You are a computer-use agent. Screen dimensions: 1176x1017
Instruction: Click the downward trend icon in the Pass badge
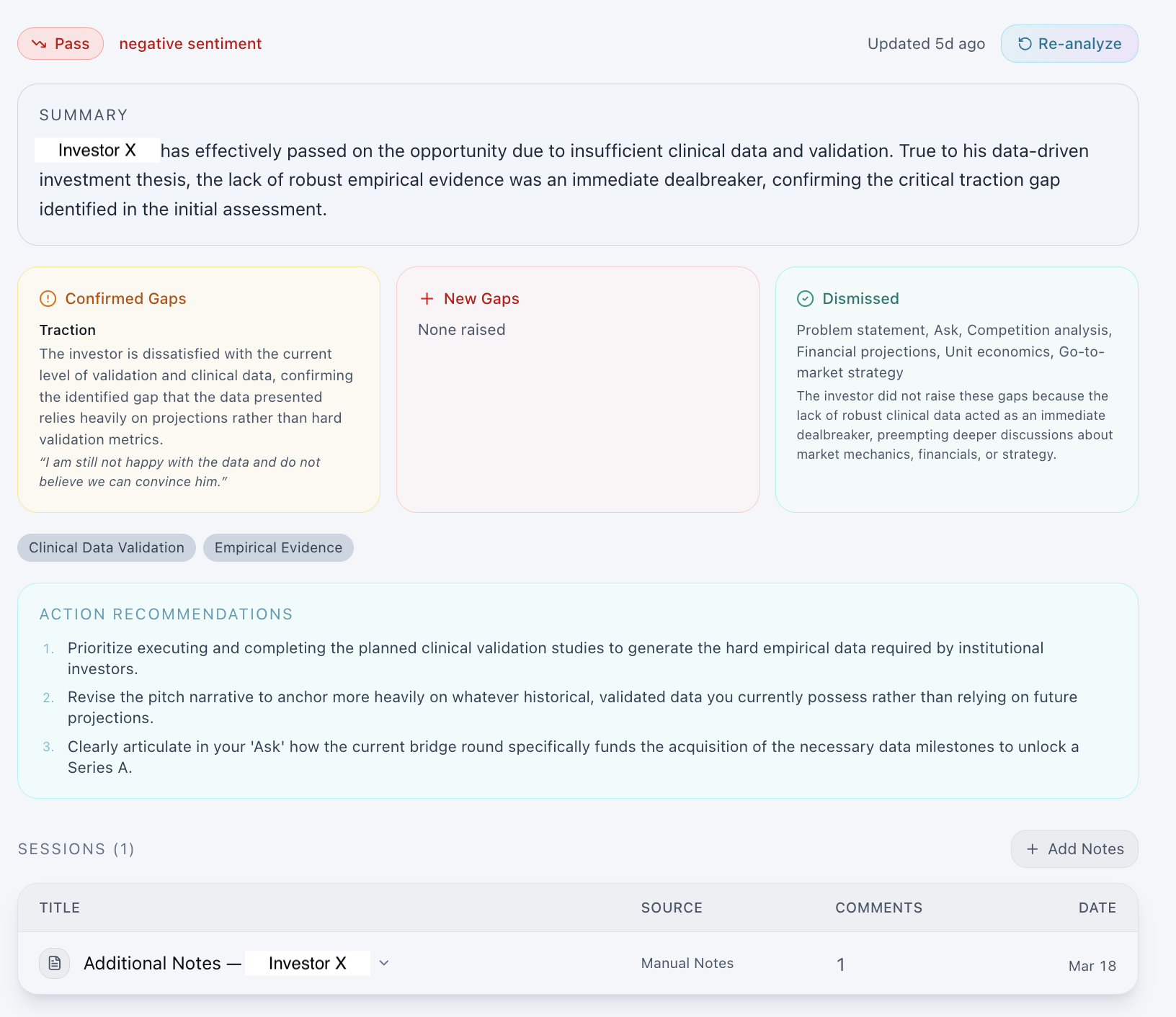pos(40,43)
